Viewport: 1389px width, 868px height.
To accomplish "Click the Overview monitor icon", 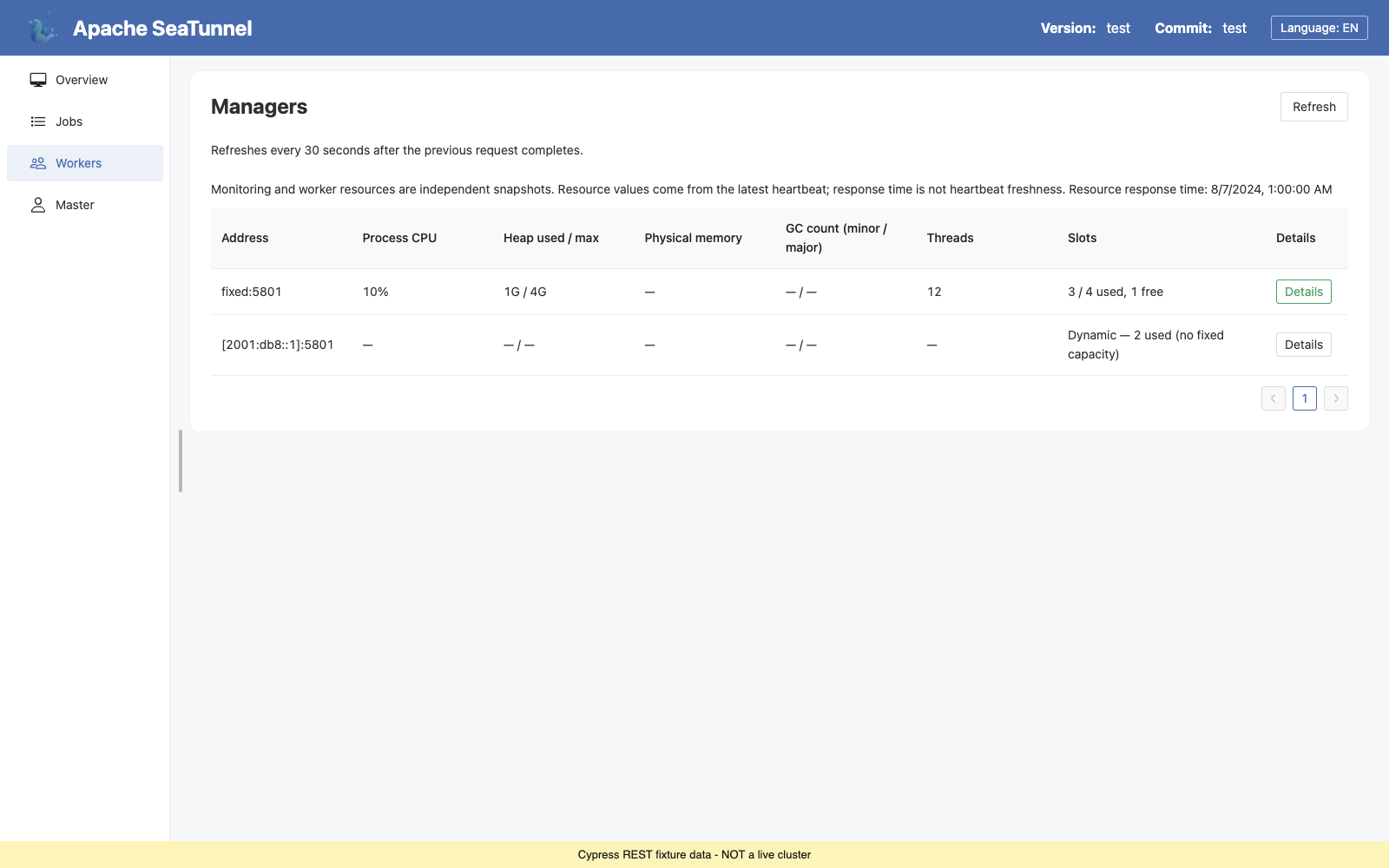I will point(38,80).
